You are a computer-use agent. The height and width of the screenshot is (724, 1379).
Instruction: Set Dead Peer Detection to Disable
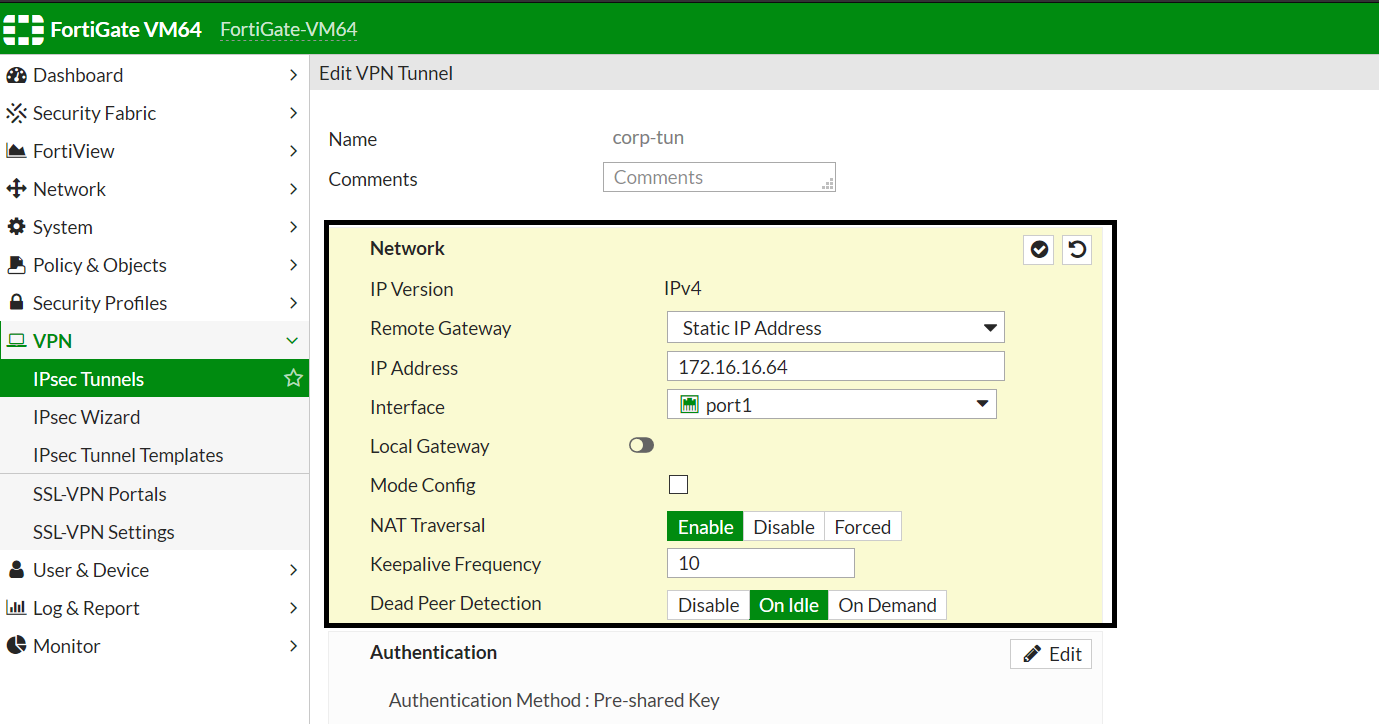pyautogui.click(x=709, y=605)
